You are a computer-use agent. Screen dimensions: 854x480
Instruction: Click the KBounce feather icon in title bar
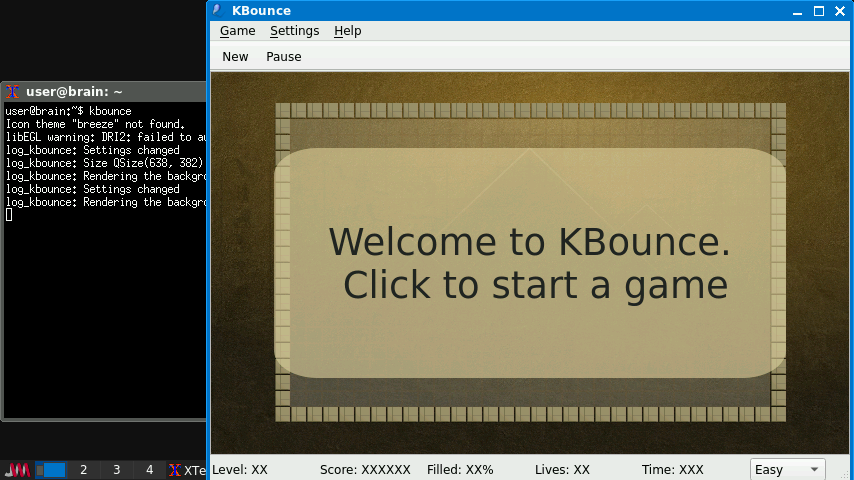click(x=217, y=11)
